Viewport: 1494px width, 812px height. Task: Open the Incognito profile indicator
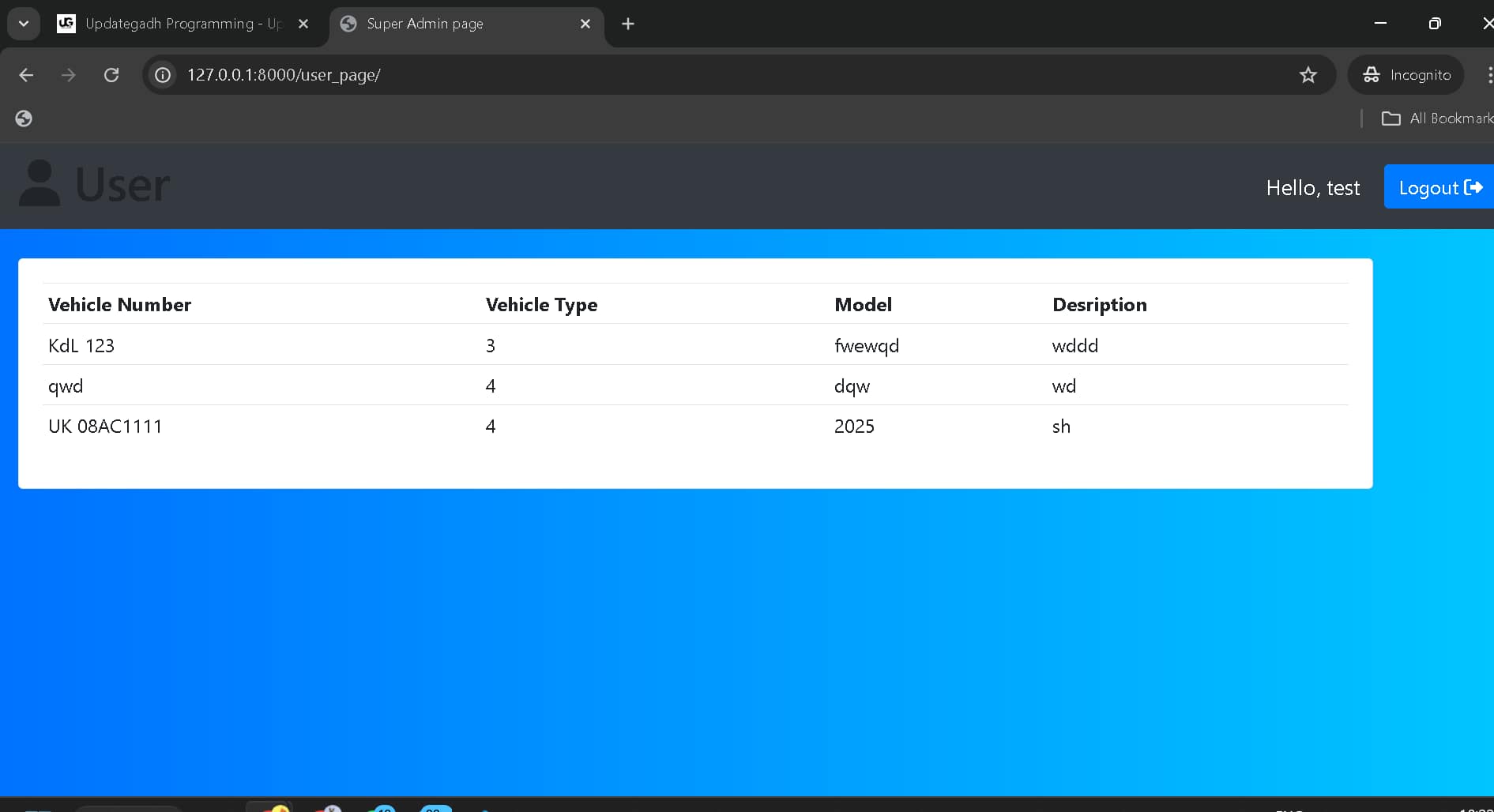tap(1406, 75)
